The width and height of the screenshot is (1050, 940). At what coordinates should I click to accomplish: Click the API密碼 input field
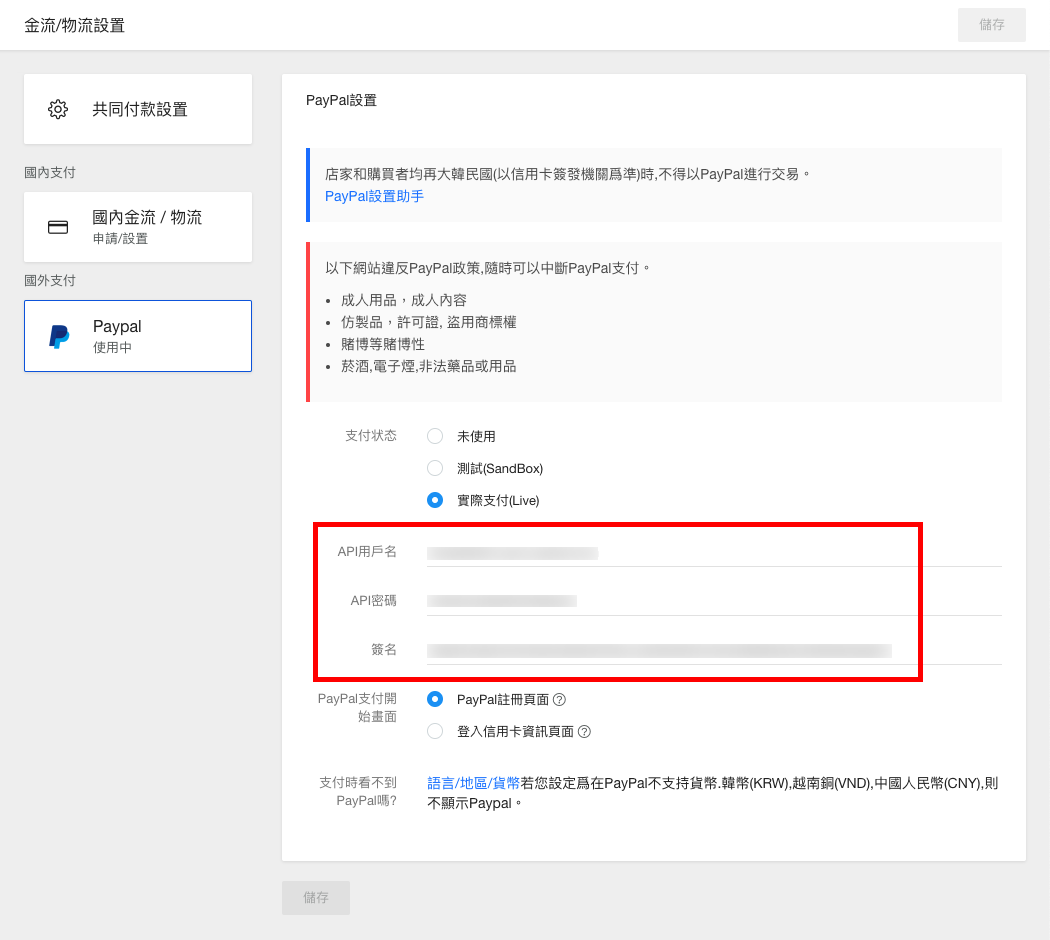pos(714,601)
